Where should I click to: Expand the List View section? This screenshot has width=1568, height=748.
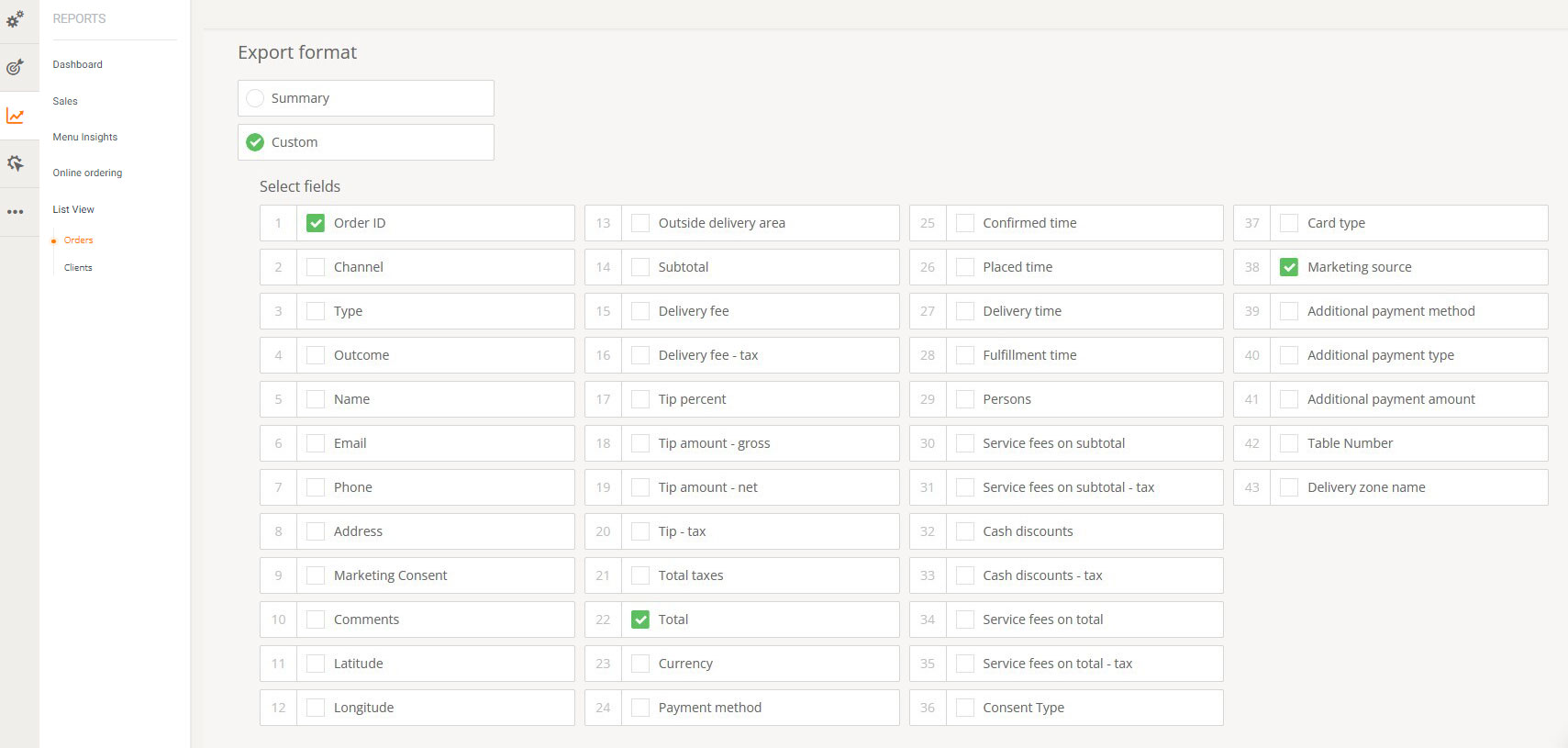(73, 209)
